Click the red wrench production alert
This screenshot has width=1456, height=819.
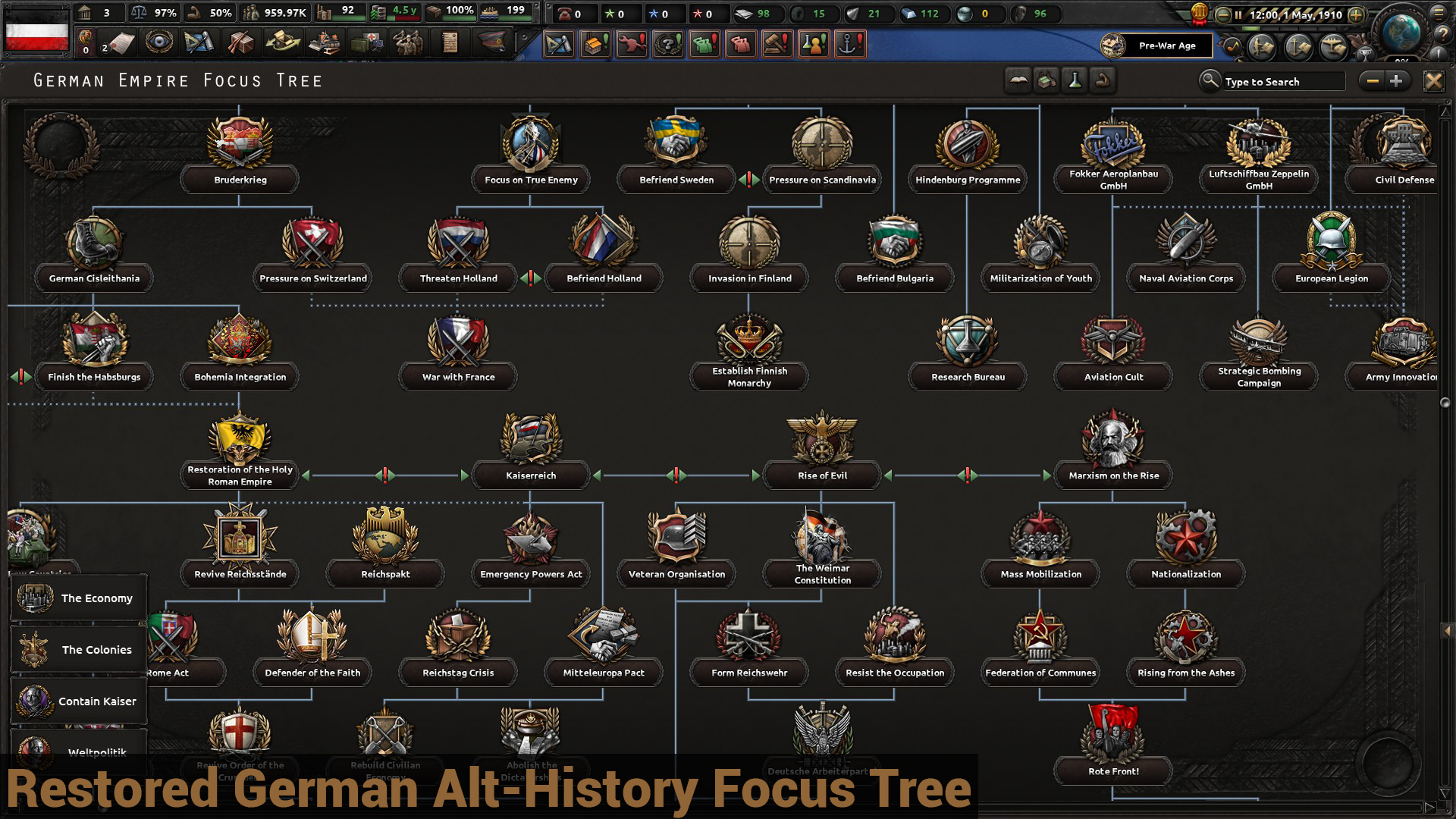pos(632,45)
